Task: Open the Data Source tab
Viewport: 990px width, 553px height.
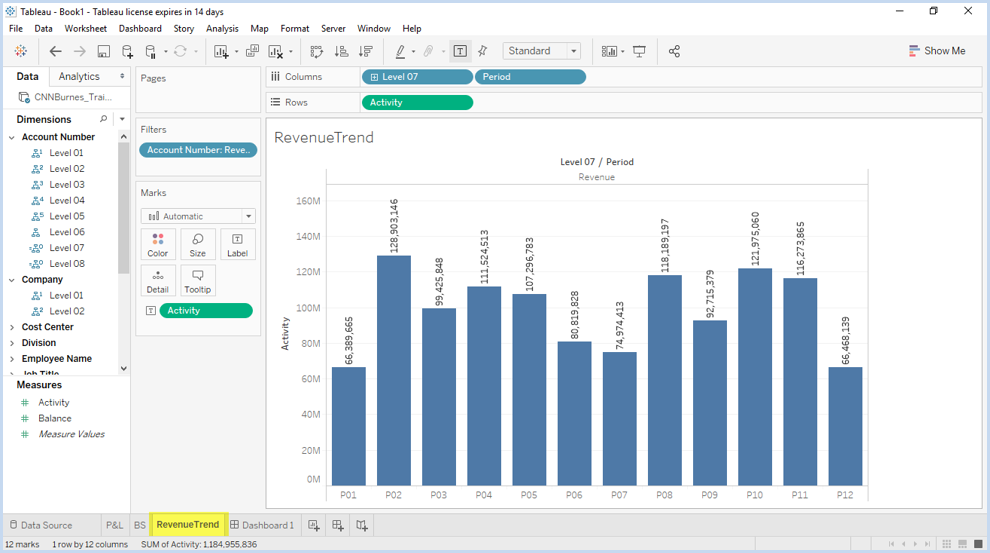Action: coord(41,525)
